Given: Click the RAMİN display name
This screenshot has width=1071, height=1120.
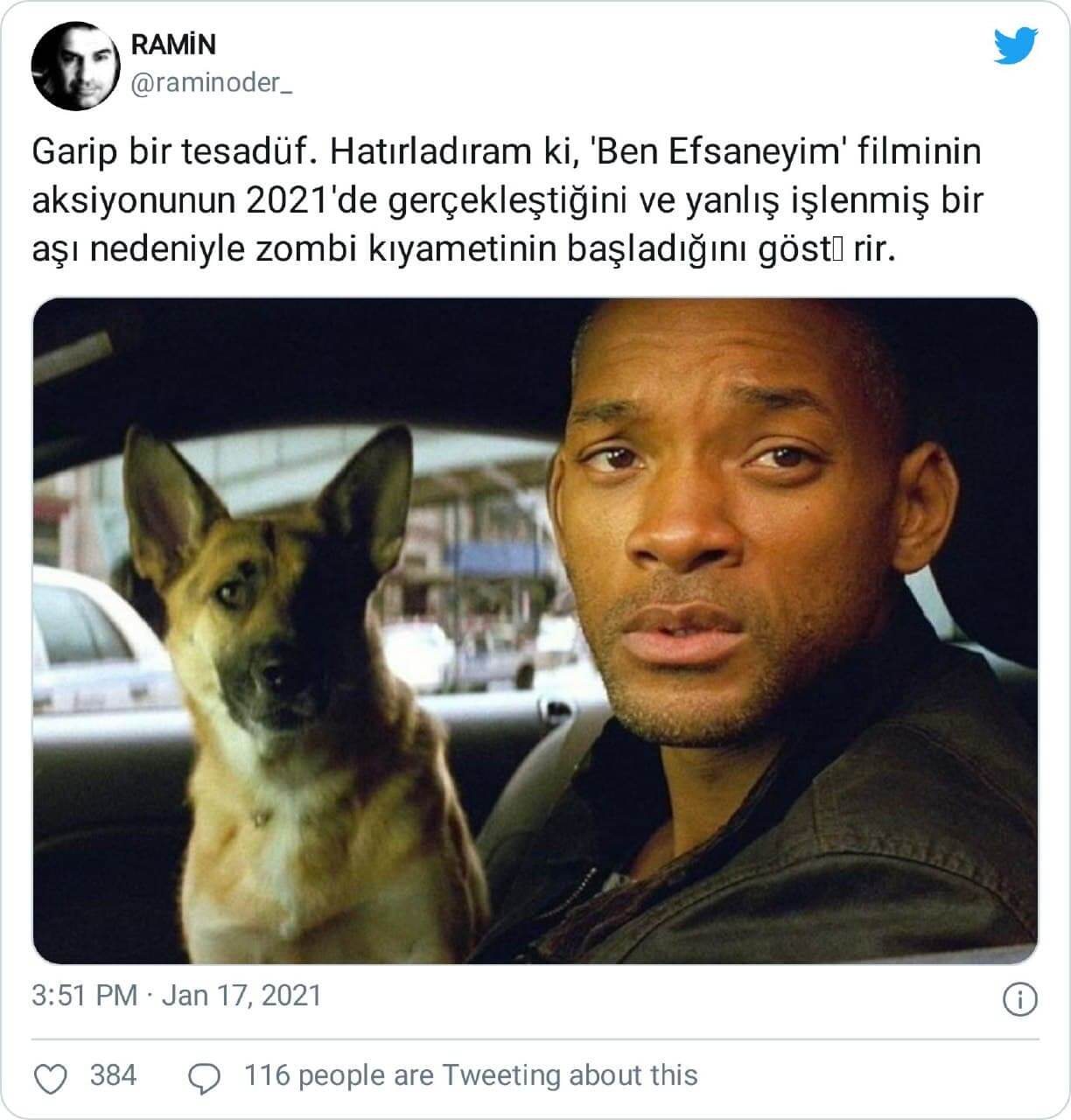Looking at the screenshot, I should click(x=173, y=45).
